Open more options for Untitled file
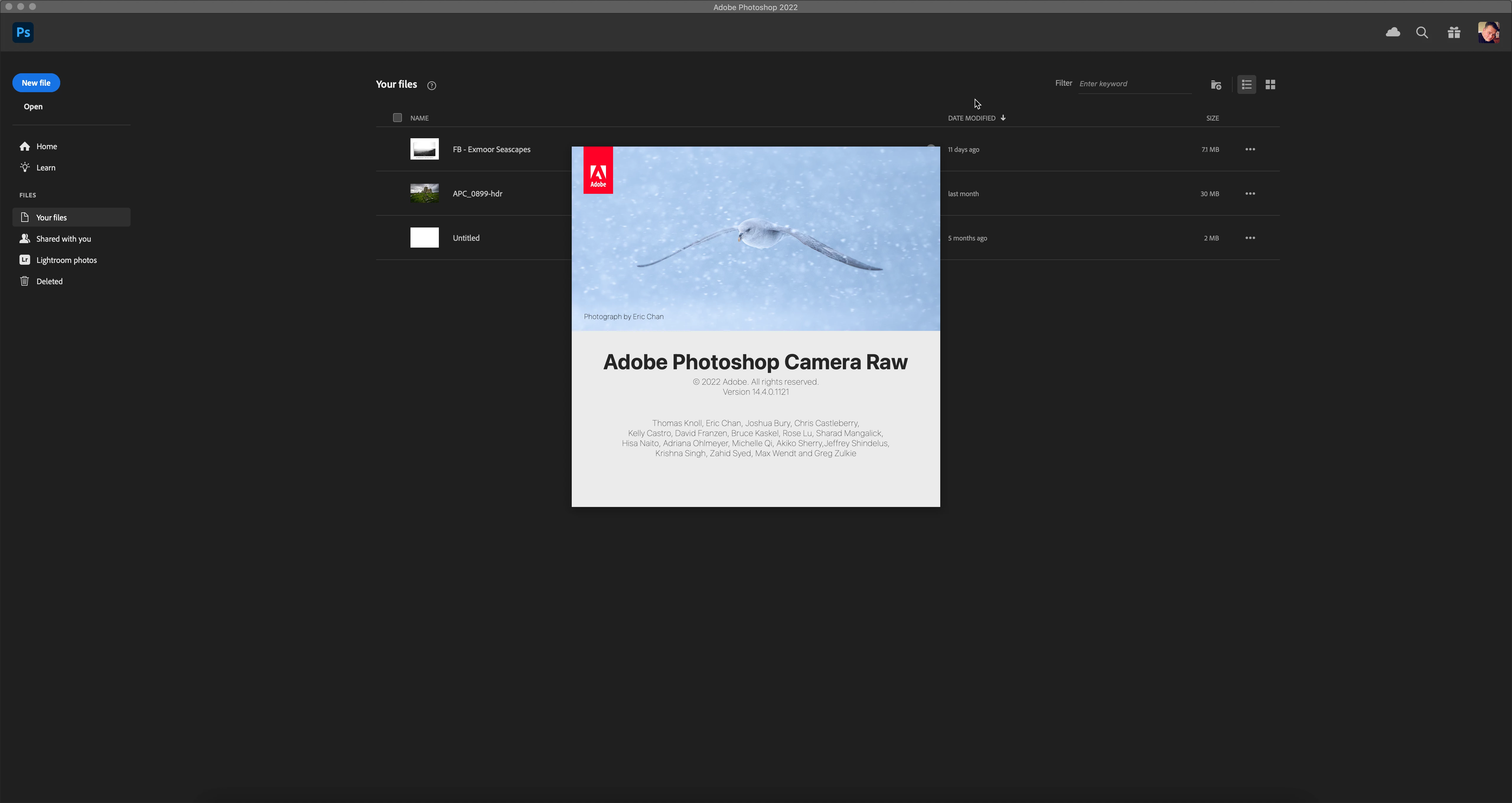The width and height of the screenshot is (1512, 803). click(x=1250, y=238)
